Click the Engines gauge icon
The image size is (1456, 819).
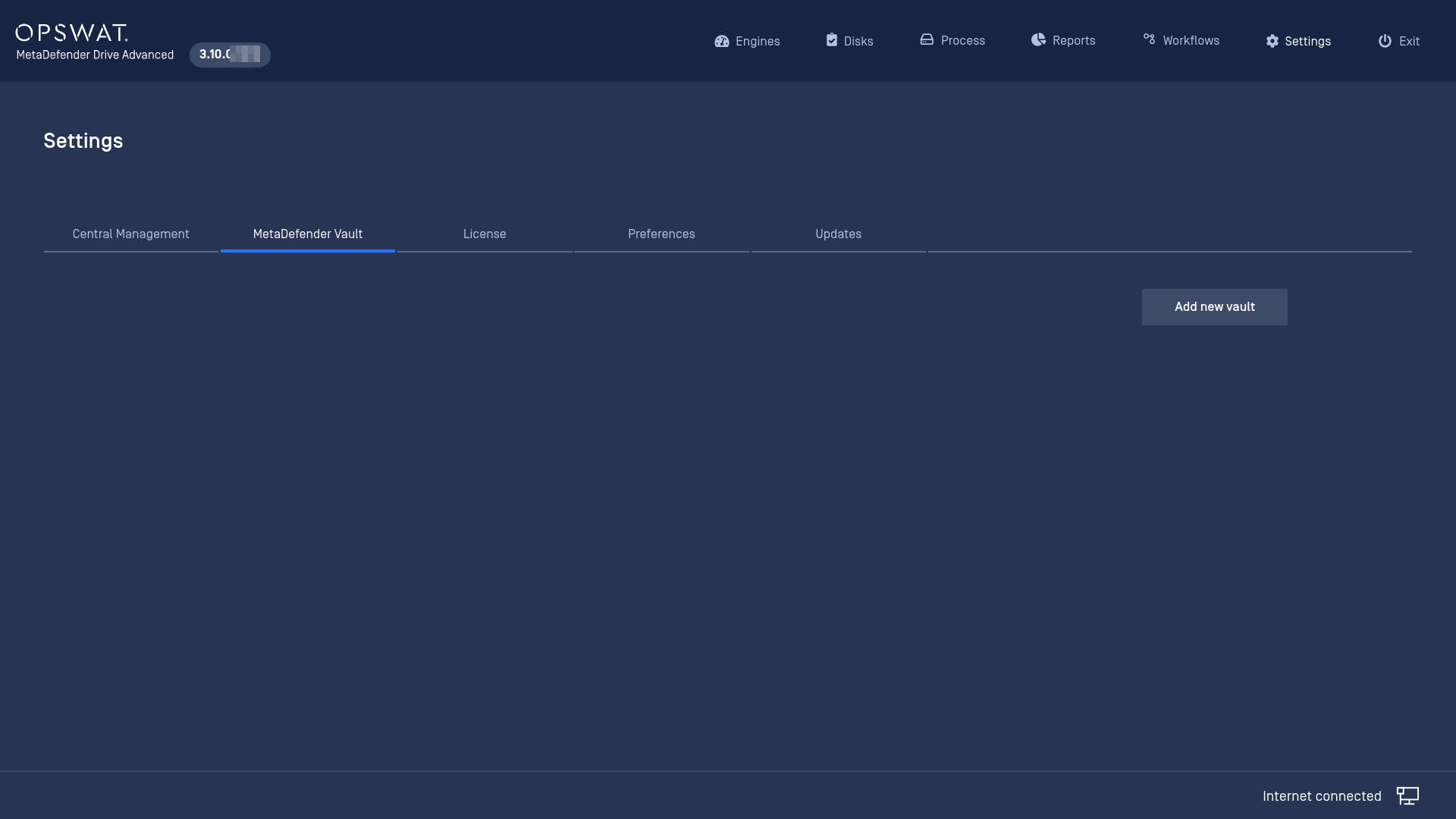pyautogui.click(x=721, y=41)
